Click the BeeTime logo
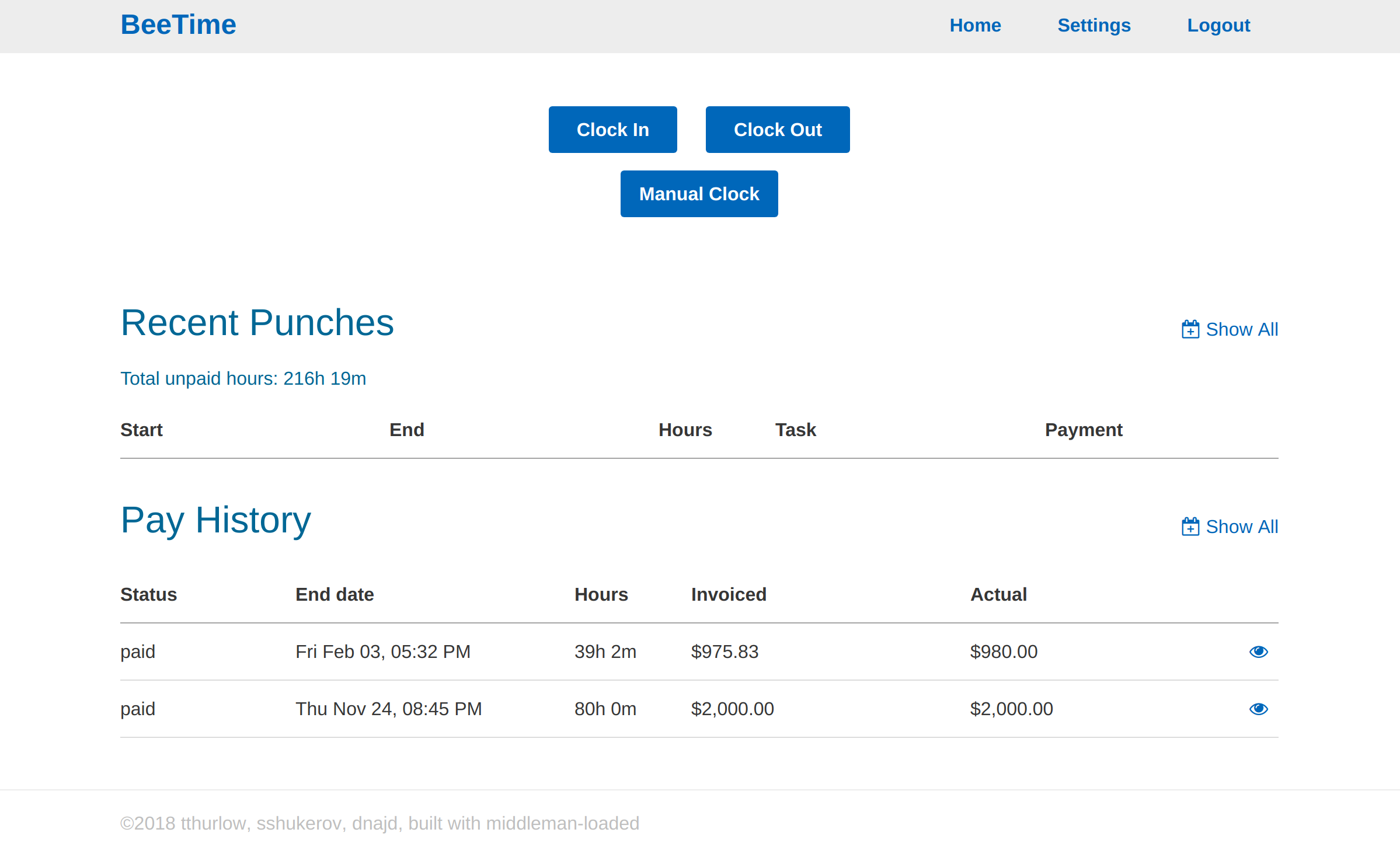 [178, 25]
